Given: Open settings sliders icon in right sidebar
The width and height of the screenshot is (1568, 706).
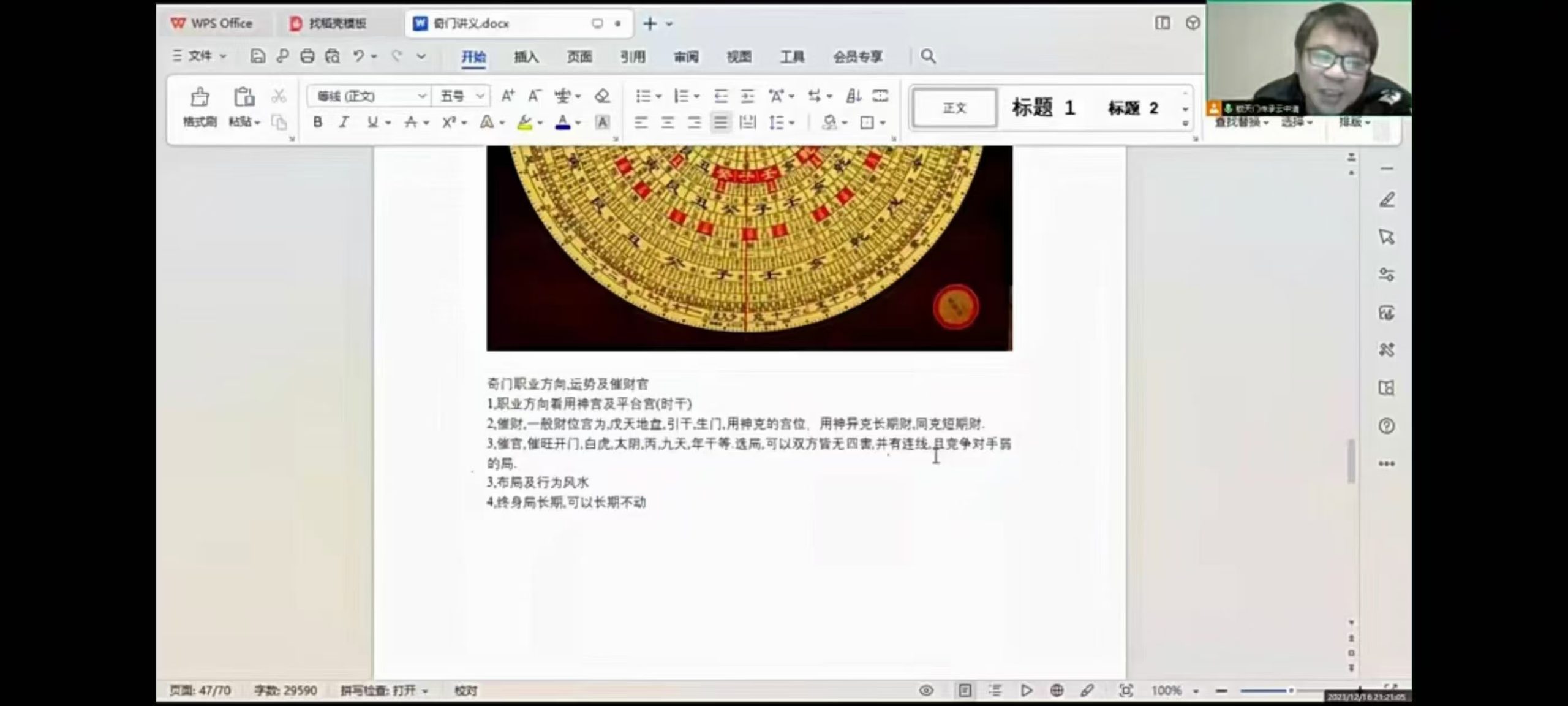Looking at the screenshot, I should (x=1387, y=275).
